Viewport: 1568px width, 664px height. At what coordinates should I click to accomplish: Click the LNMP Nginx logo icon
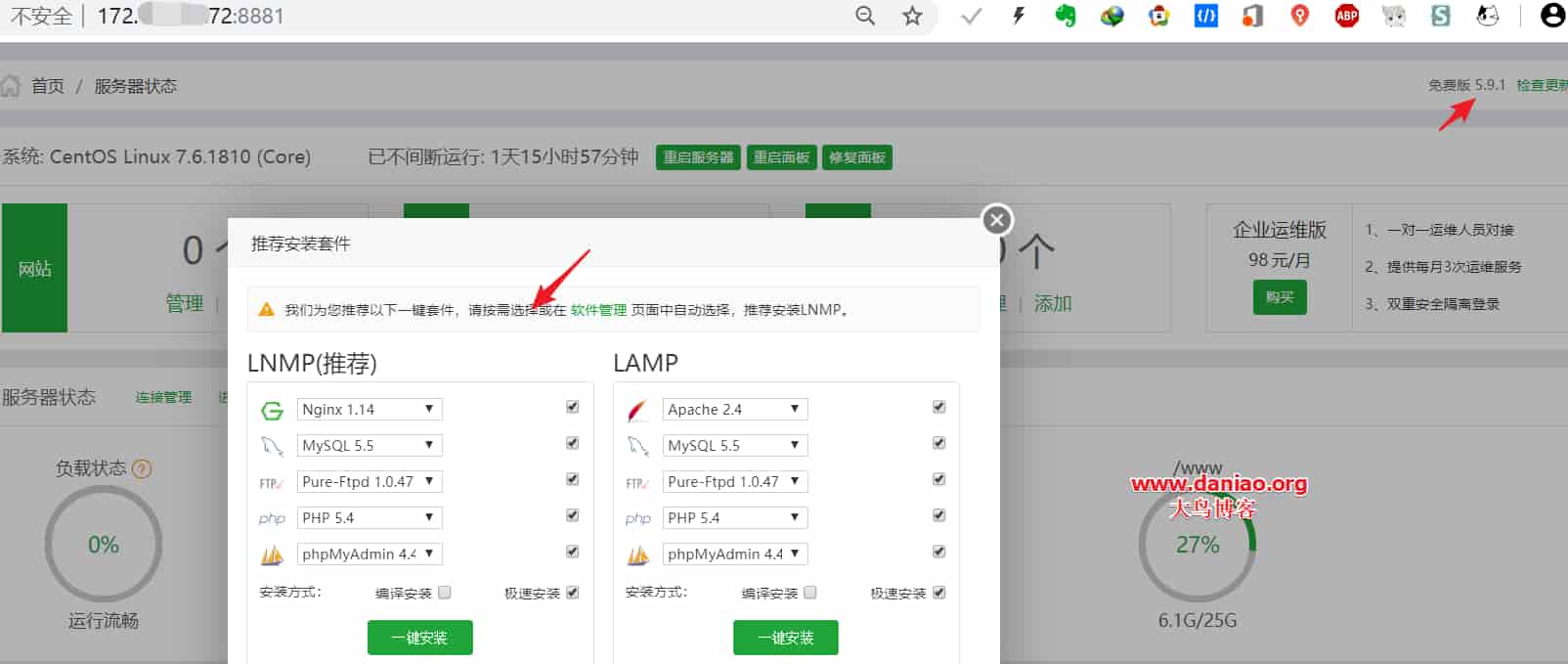coord(272,410)
